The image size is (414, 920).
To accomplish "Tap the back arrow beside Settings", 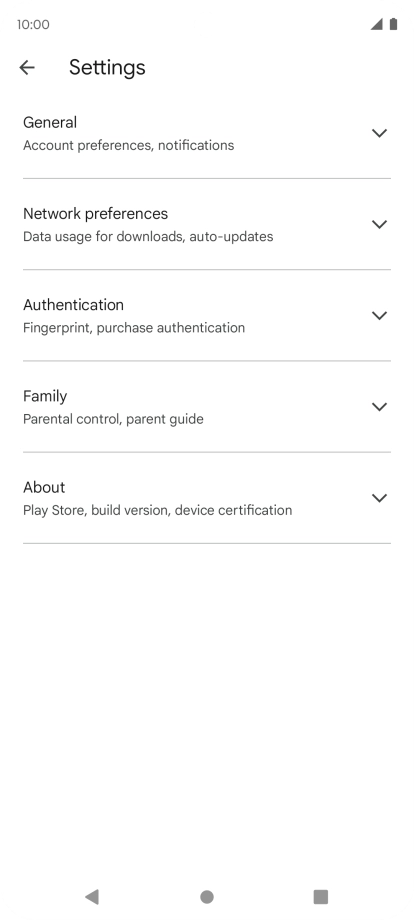I will [27, 67].
